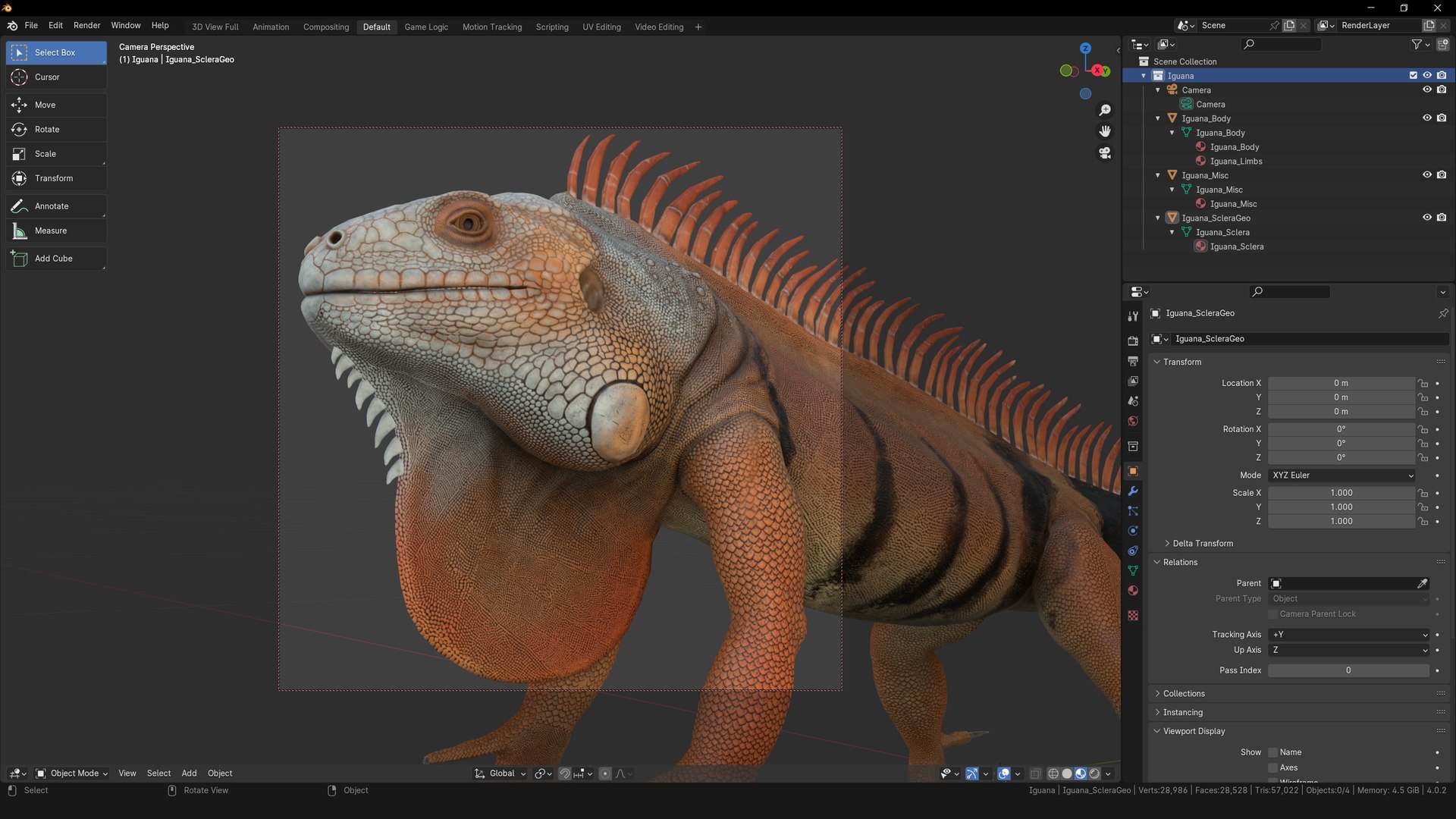Image resolution: width=1456 pixels, height=819 pixels.
Task: Click the pan view hand icon
Action: 1105,132
